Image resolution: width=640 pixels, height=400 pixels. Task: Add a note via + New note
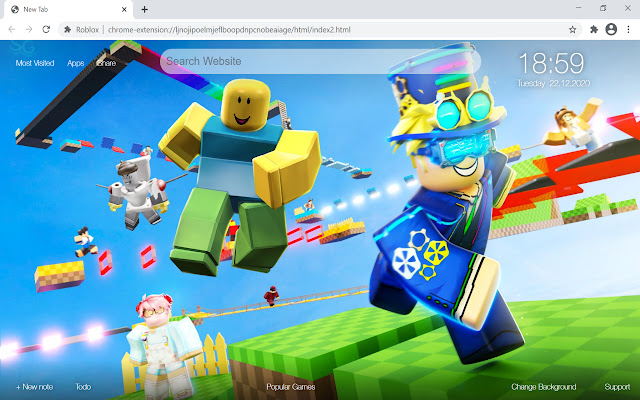[34, 387]
